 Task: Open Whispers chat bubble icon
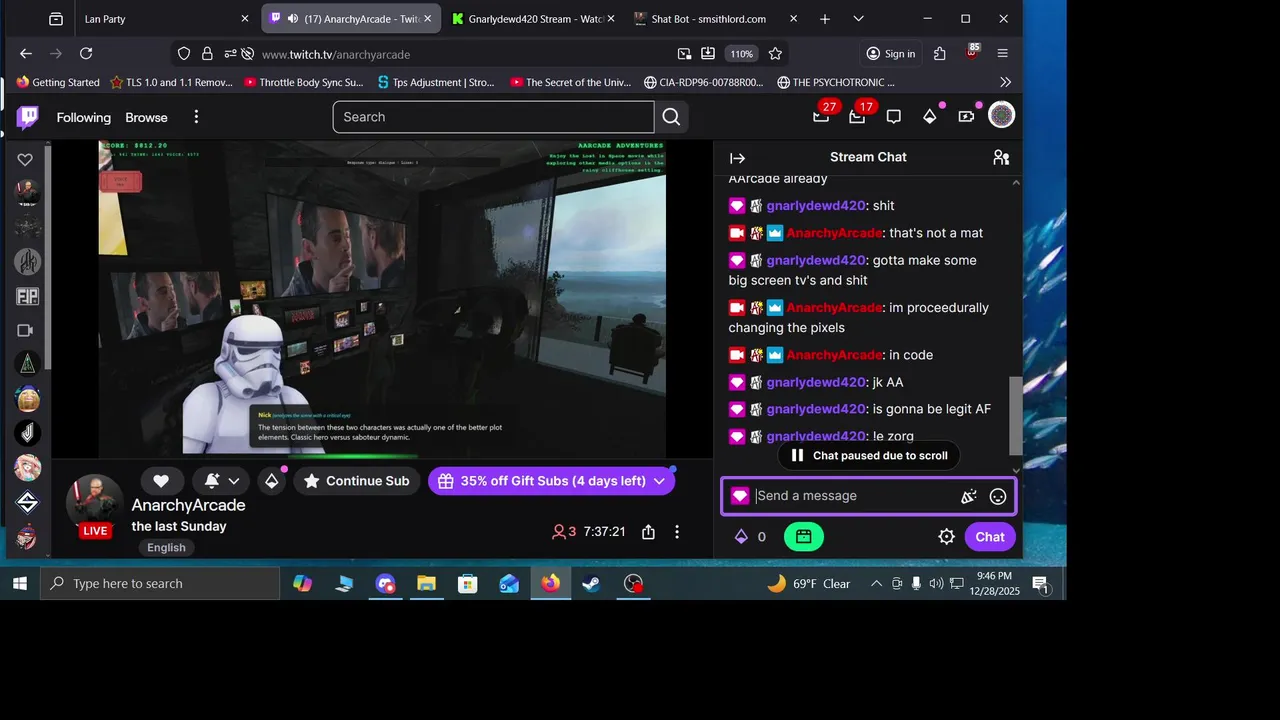click(894, 117)
